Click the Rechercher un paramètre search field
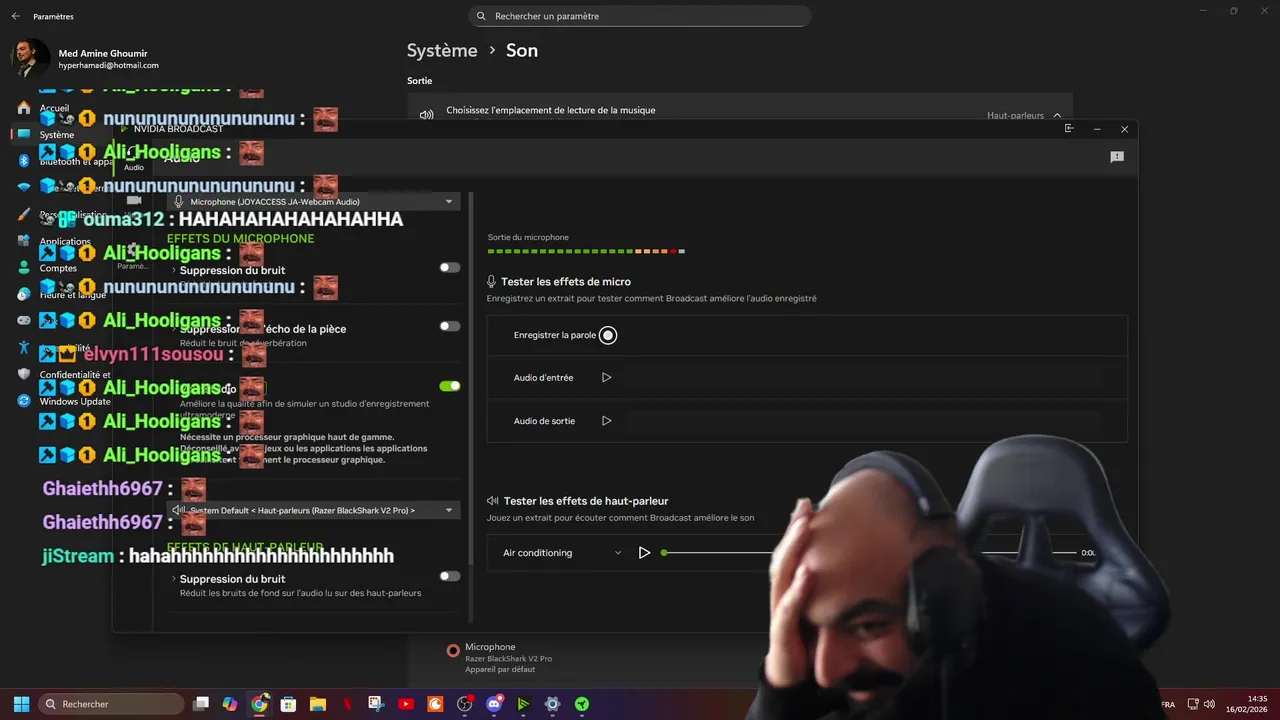 640,16
